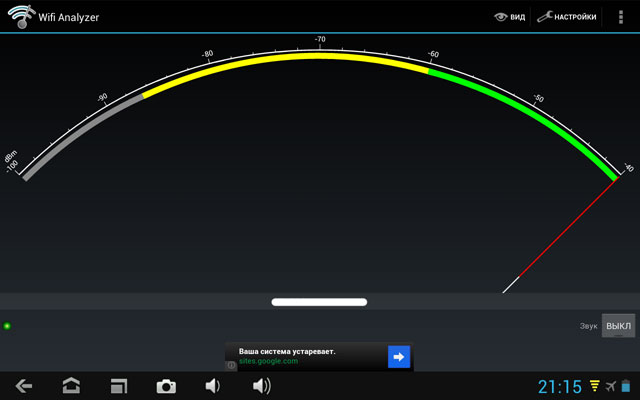The width and height of the screenshot is (640, 400).
Task: Tap the battery status icon
Action: pyautogui.click(x=626, y=386)
